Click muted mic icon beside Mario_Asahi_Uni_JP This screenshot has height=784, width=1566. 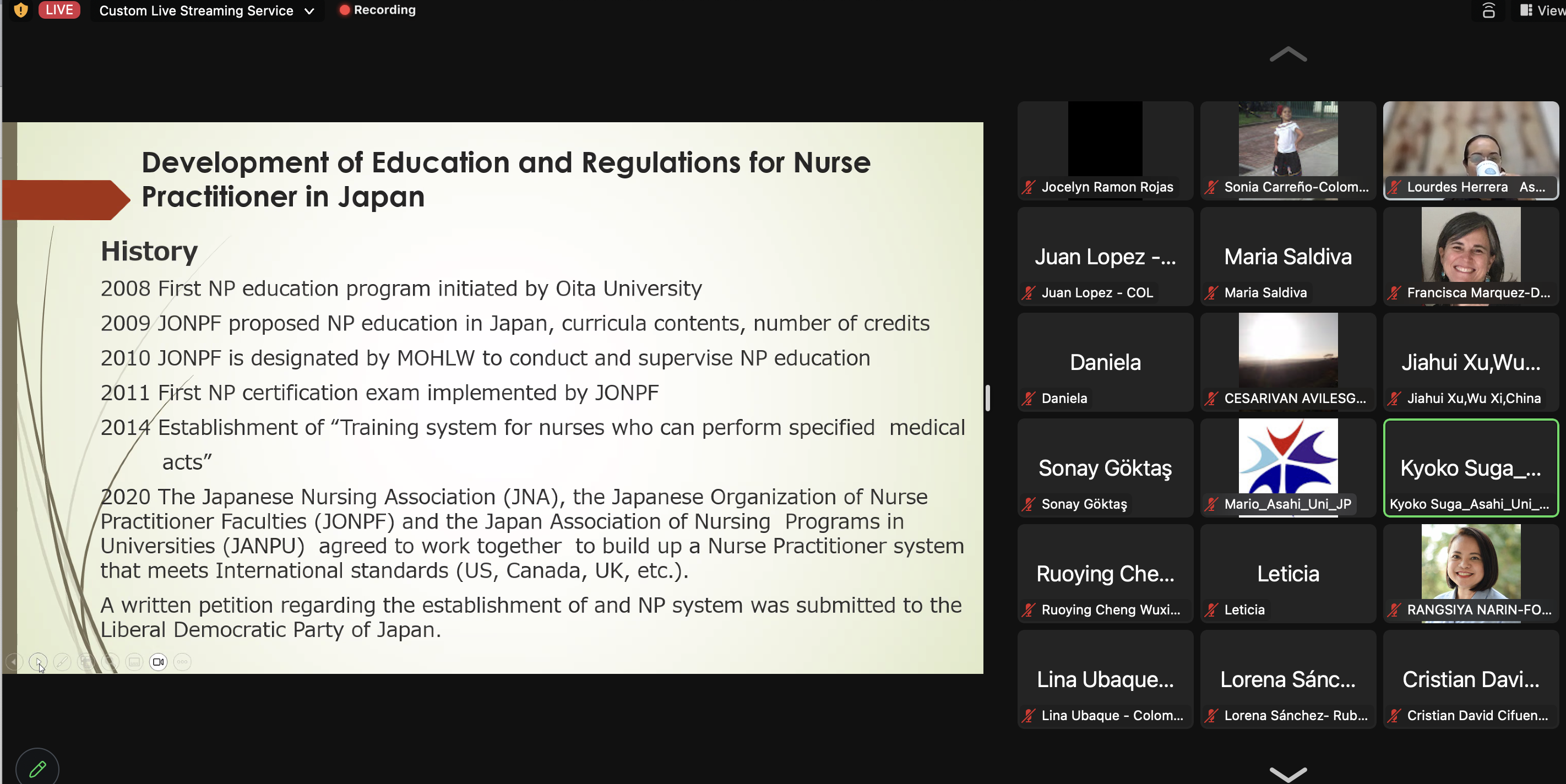coord(1211,504)
